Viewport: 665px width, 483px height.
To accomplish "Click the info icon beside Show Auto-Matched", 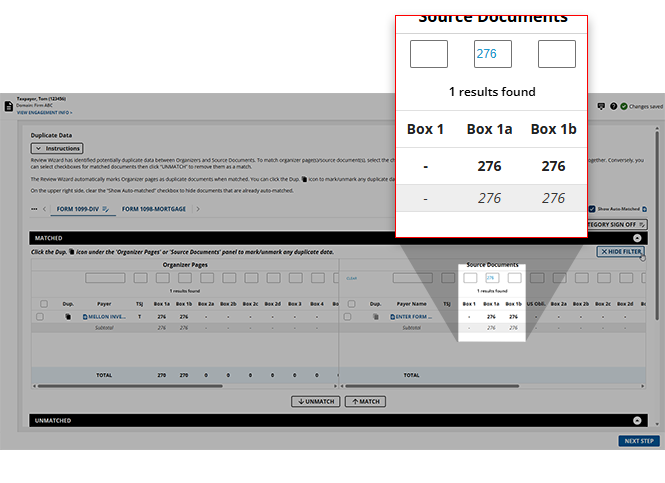I will tap(645, 209).
